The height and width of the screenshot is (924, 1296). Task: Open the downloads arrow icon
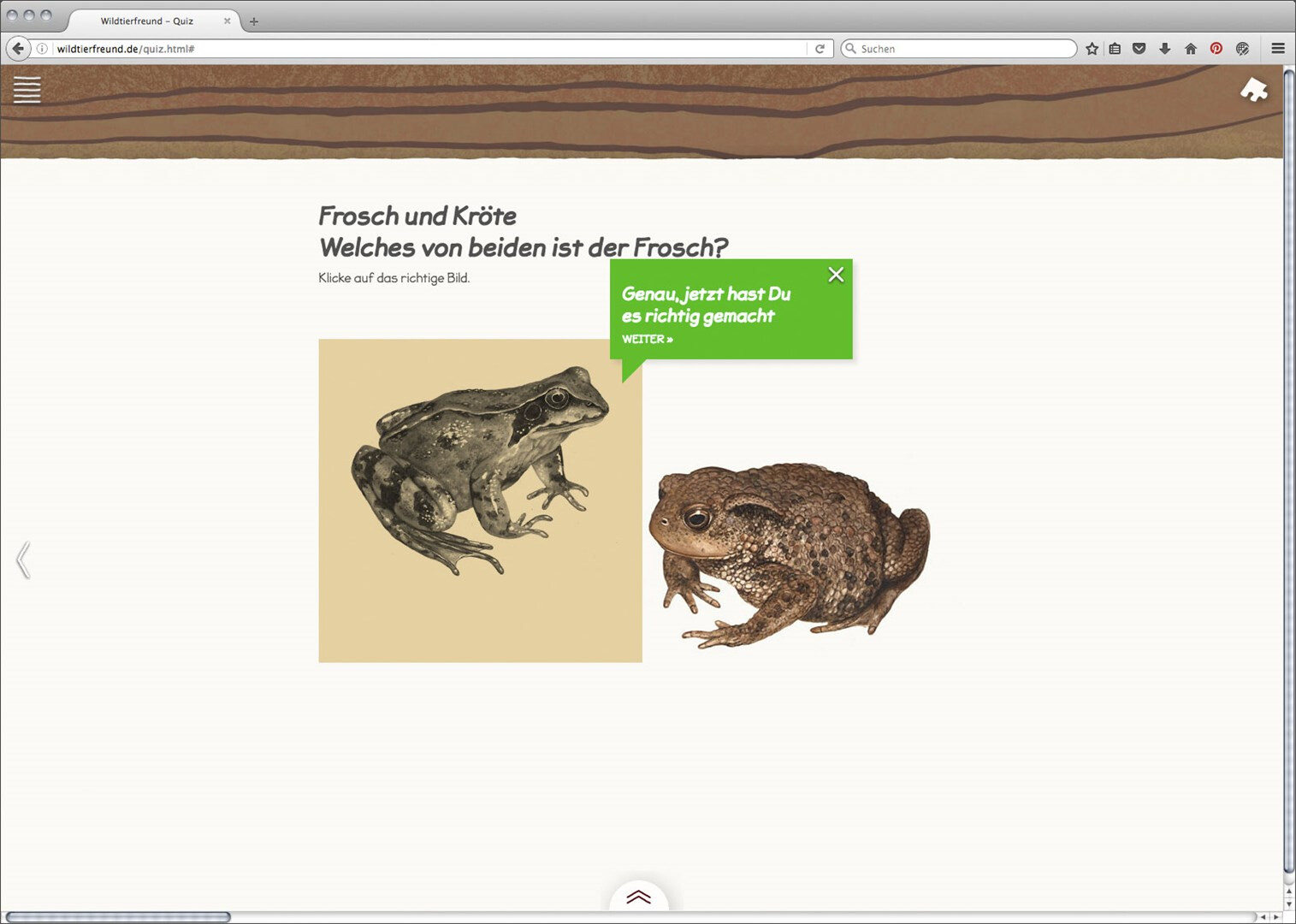(1164, 49)
